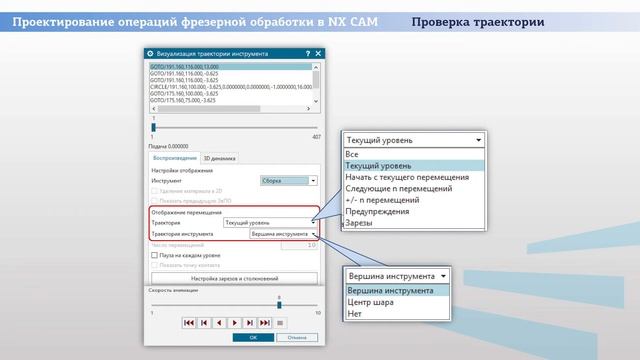Select the CIRCLE/191.160,100.000 row
The image size is (640, 360).
[x=231, y=87]
